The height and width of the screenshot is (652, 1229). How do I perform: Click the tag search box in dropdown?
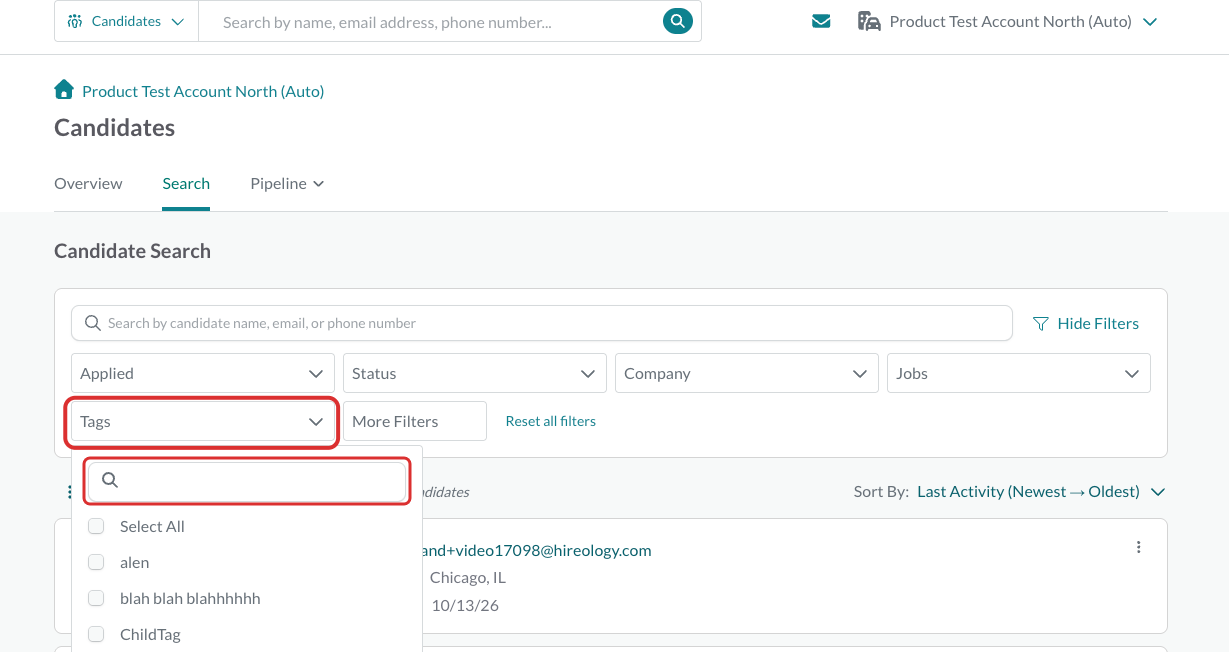pos(247,480)
